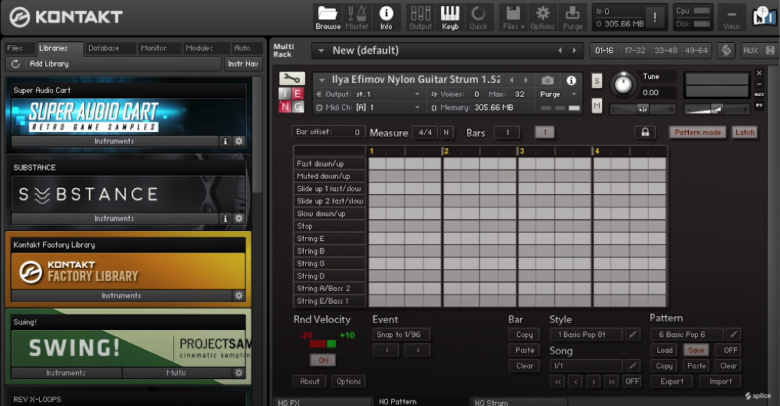Viewport: 780px width, 406px height.
Task: Open Substance library settings gear
Action: coord(239,218)
